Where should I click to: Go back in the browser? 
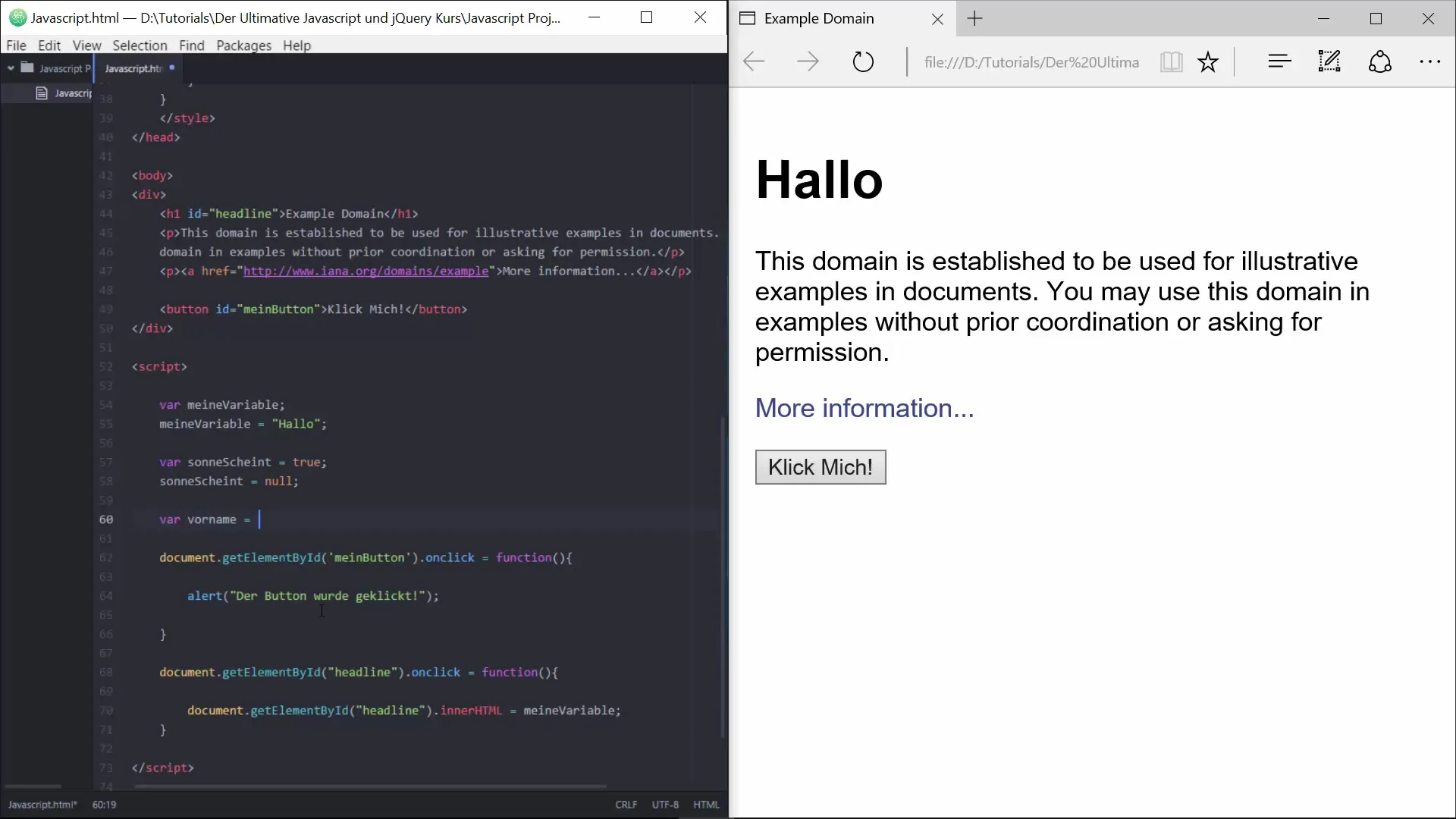[x=754, y=61]
